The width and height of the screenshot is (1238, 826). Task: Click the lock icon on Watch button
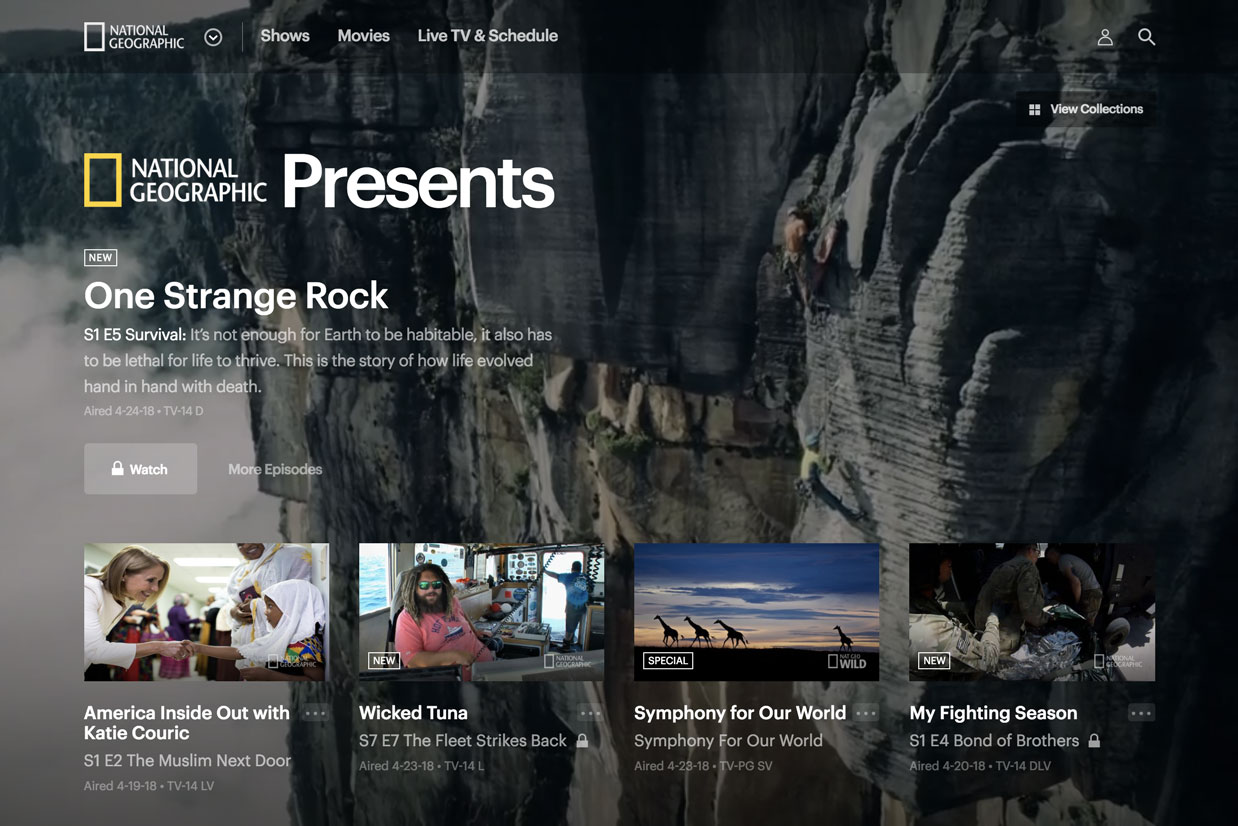[117, 469]
